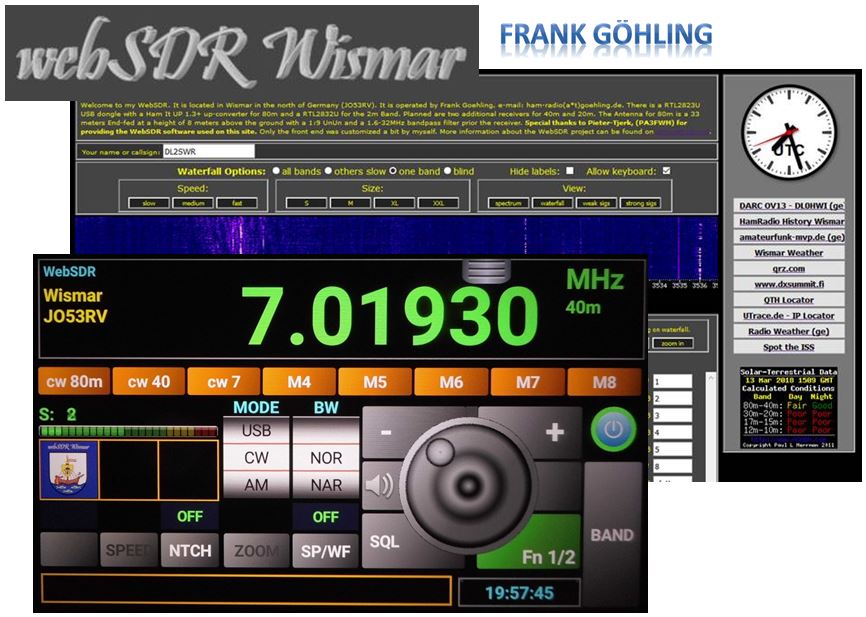The image size is (866, 617).
Task: Open the Wismar Weather link
Action: (789, 253)
